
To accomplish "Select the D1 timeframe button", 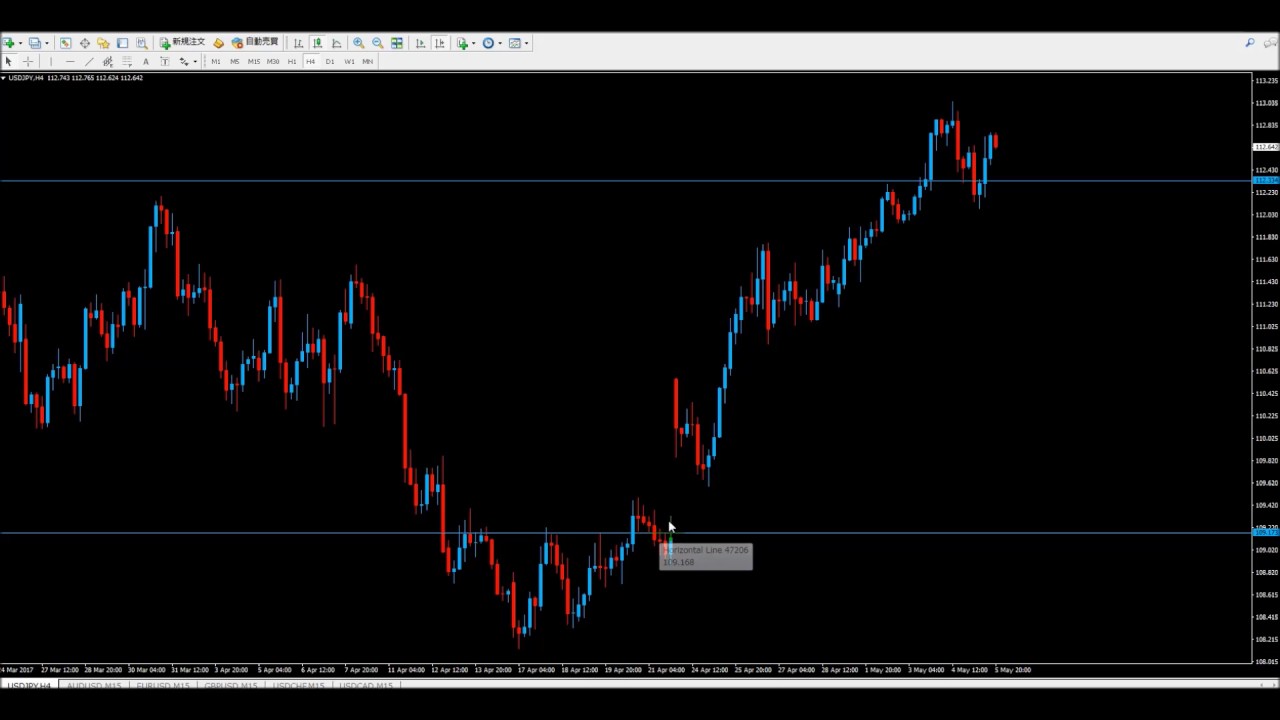I will (329, 62).
